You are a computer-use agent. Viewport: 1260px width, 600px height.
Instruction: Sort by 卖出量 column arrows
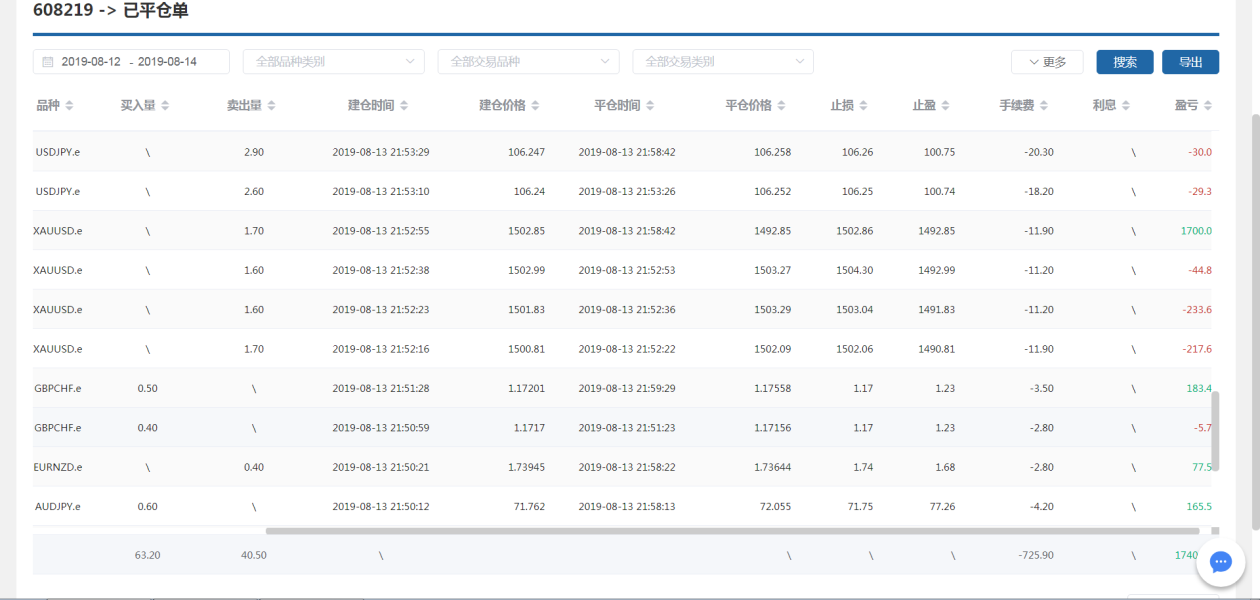[271, 106]
